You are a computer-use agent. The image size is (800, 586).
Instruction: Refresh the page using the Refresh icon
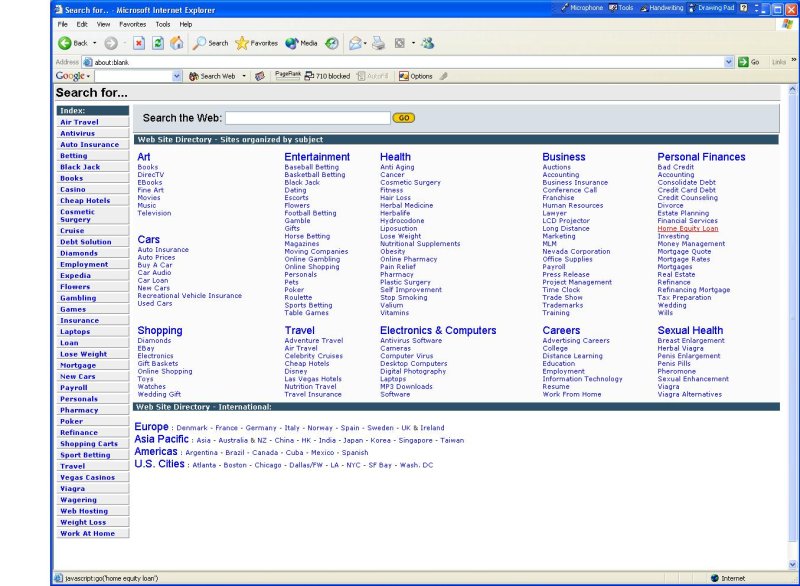click(158, 43)
